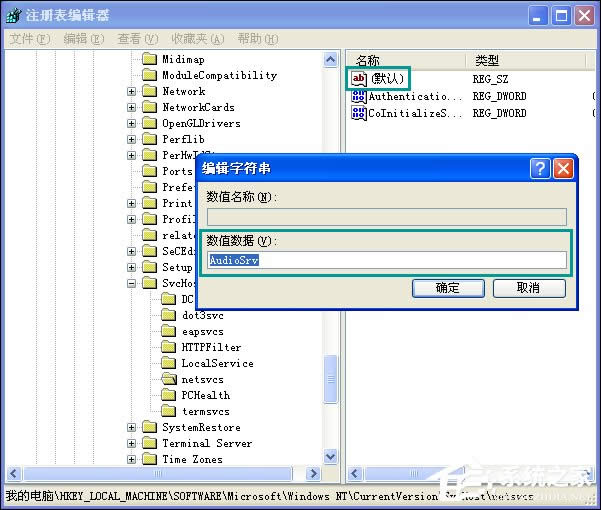Expand the Network tree node
601x510 pixels.
[x=132, y=91]
